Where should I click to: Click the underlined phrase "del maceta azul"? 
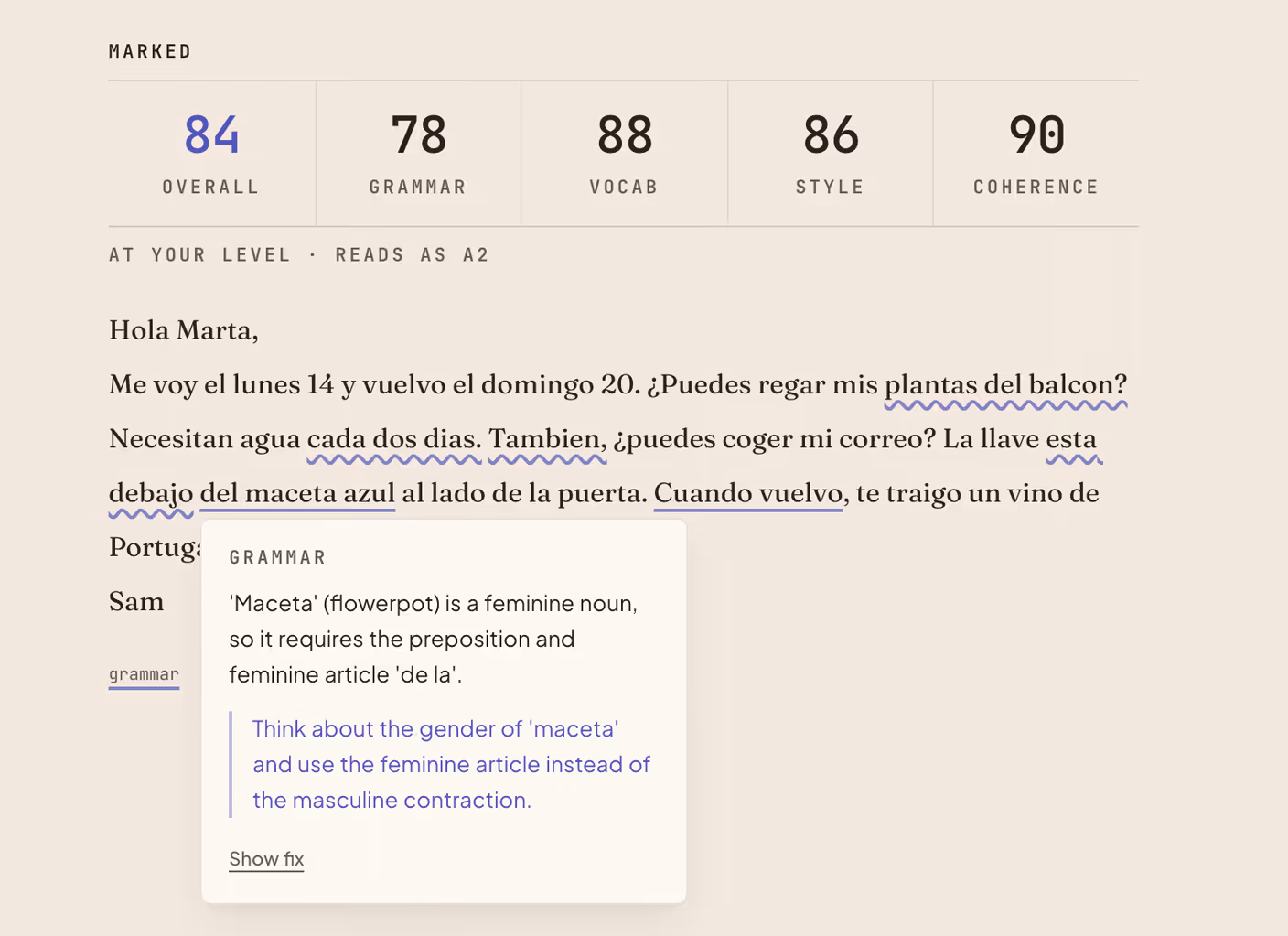[x=297, y=493]
